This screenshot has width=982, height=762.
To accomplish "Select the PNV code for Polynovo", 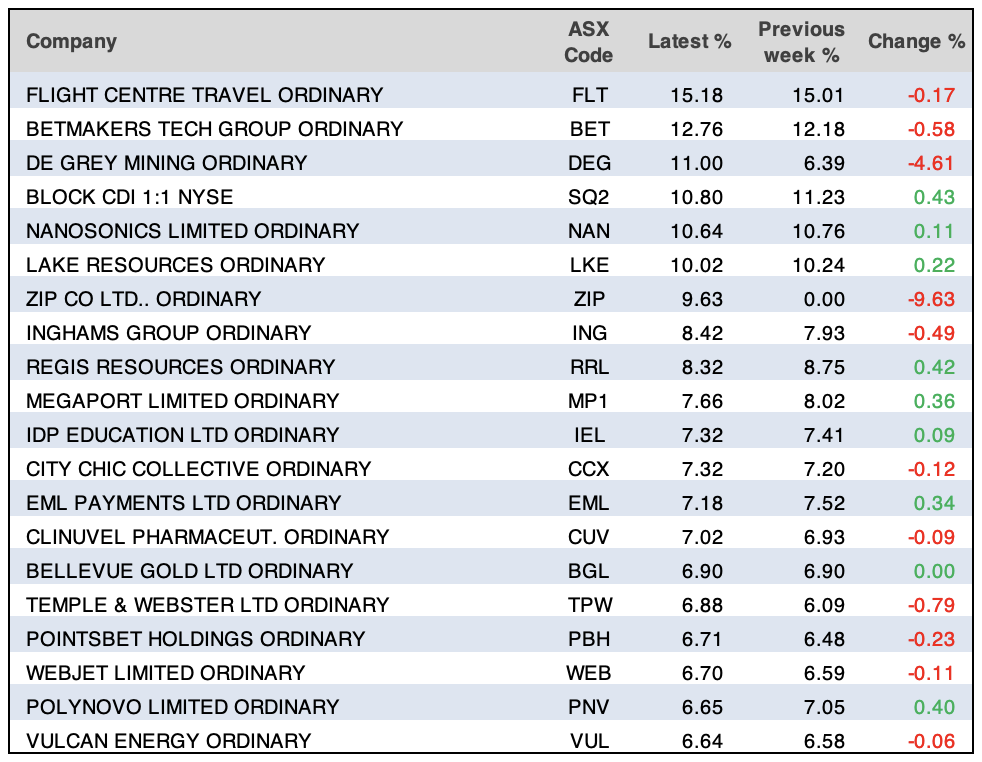I will [588, 707].
